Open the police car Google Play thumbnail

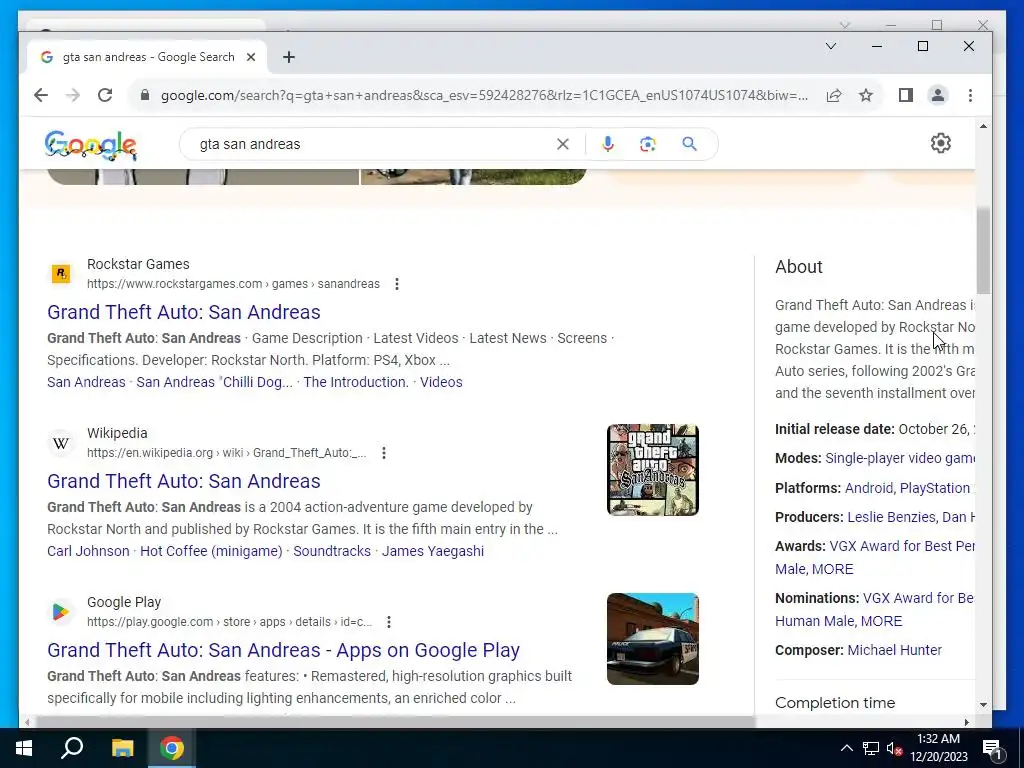(x=652, y=639)
